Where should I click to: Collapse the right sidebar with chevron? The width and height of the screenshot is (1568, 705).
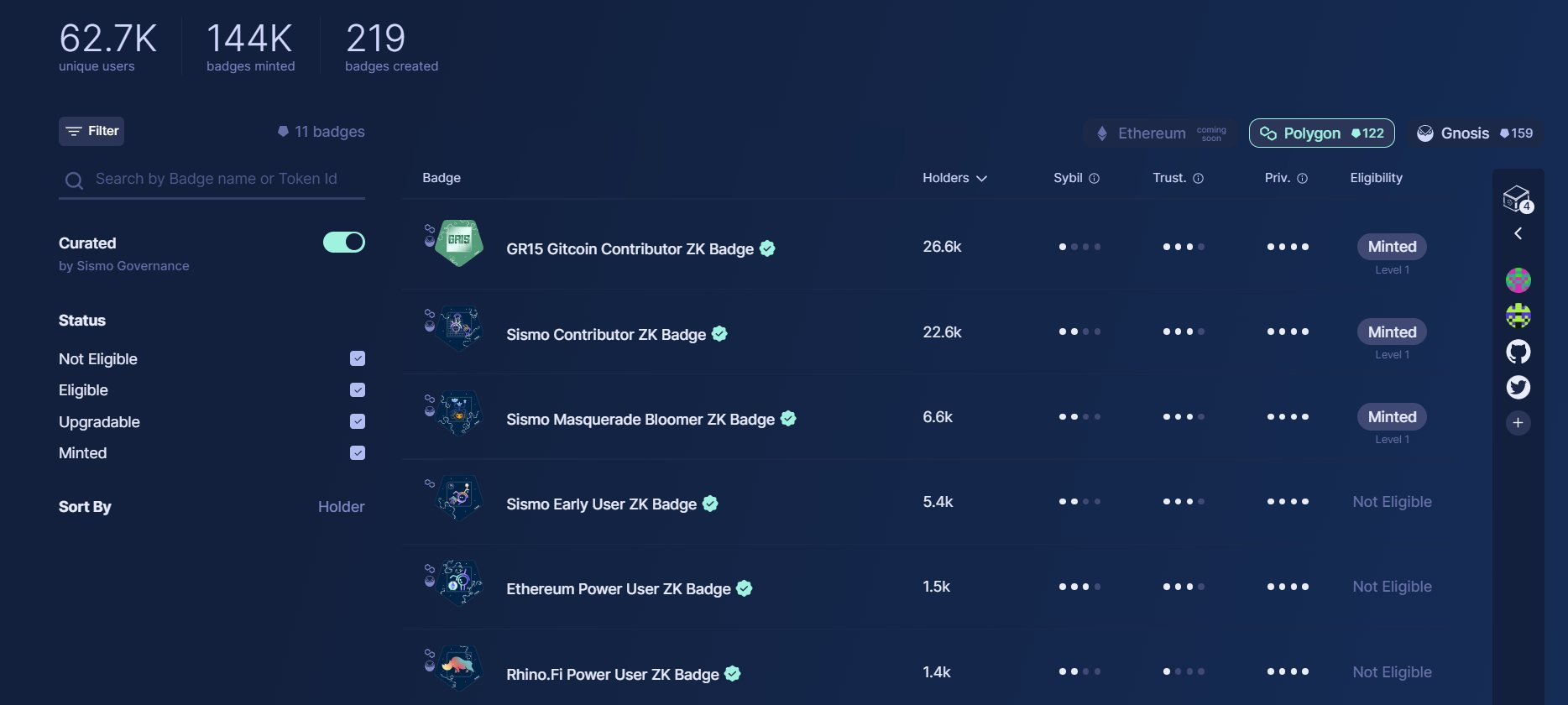(1518, 233)
